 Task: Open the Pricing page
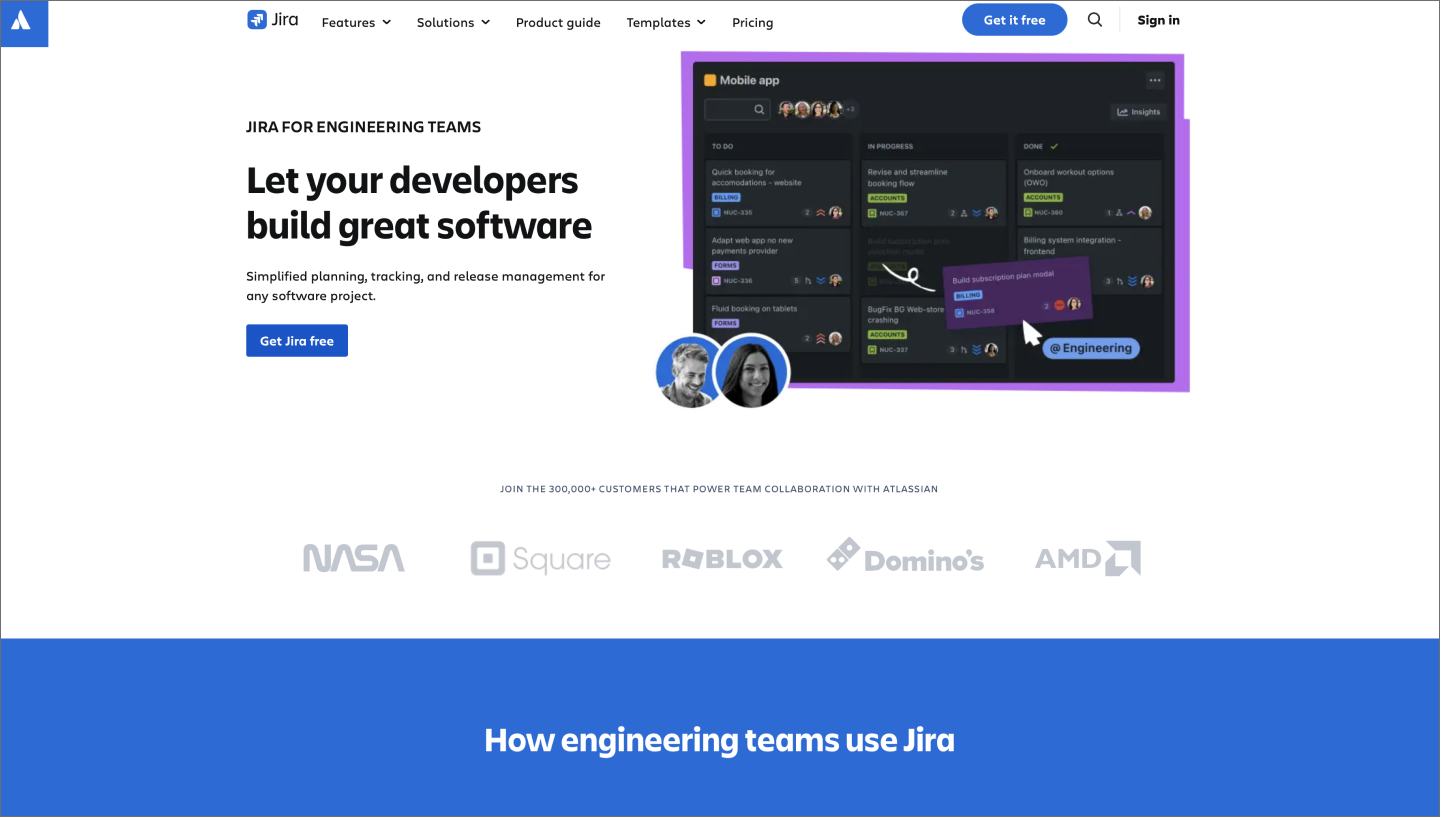[752, 22]
